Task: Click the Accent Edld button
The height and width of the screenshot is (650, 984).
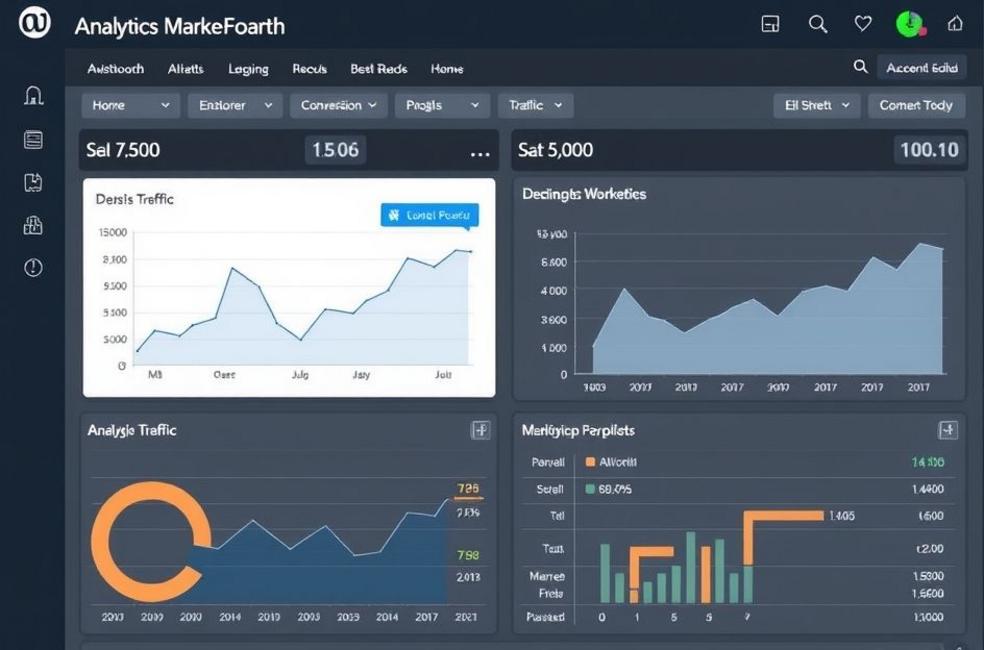Action: click(x=921, y=67)
